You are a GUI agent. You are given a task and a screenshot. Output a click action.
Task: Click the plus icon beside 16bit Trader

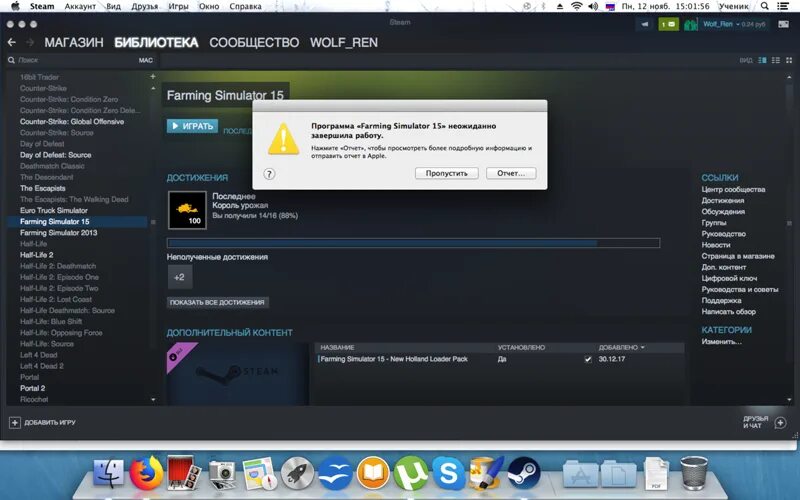point(153,77)
